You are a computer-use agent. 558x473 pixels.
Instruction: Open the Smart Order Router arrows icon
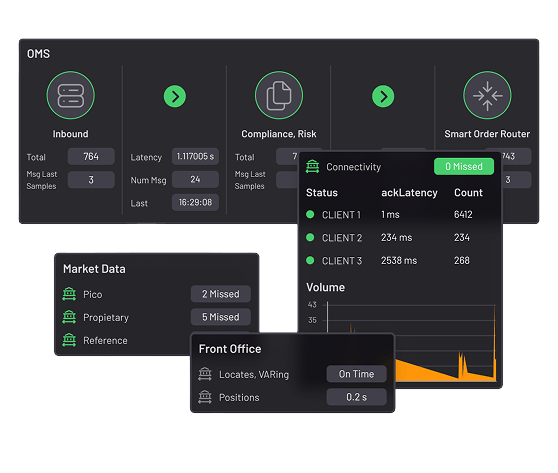click(487, 95)
